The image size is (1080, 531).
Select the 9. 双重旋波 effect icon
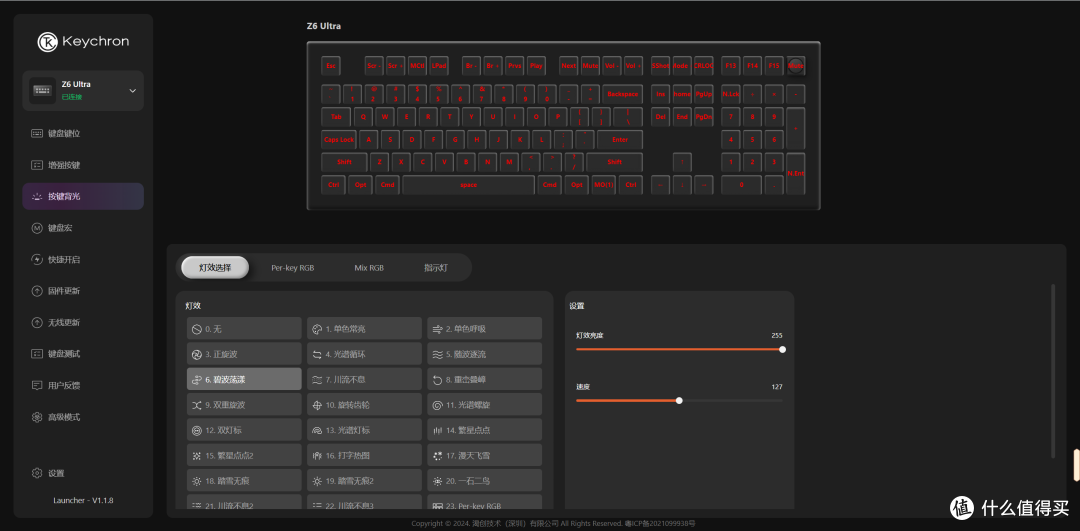196,405
